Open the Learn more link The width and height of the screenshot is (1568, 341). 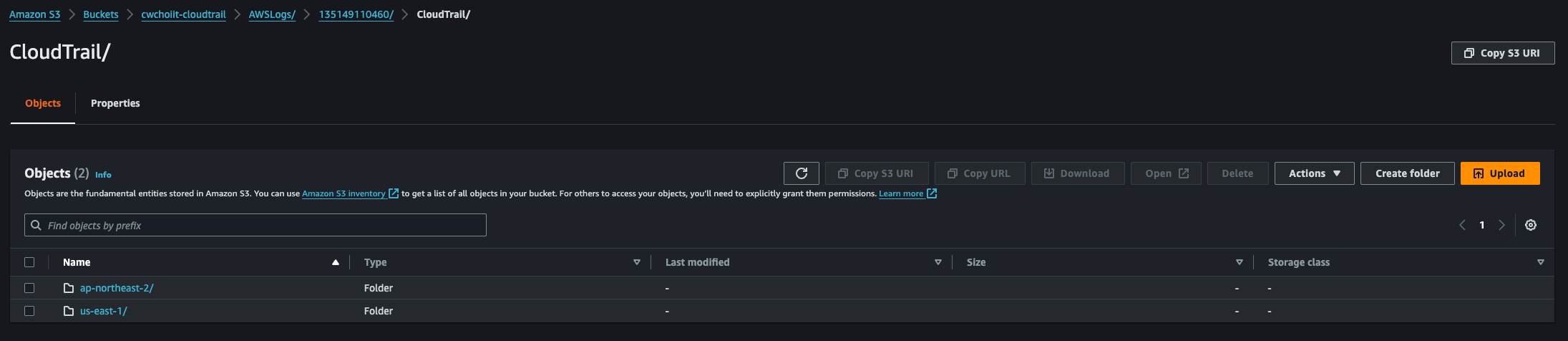click(901, 193)
